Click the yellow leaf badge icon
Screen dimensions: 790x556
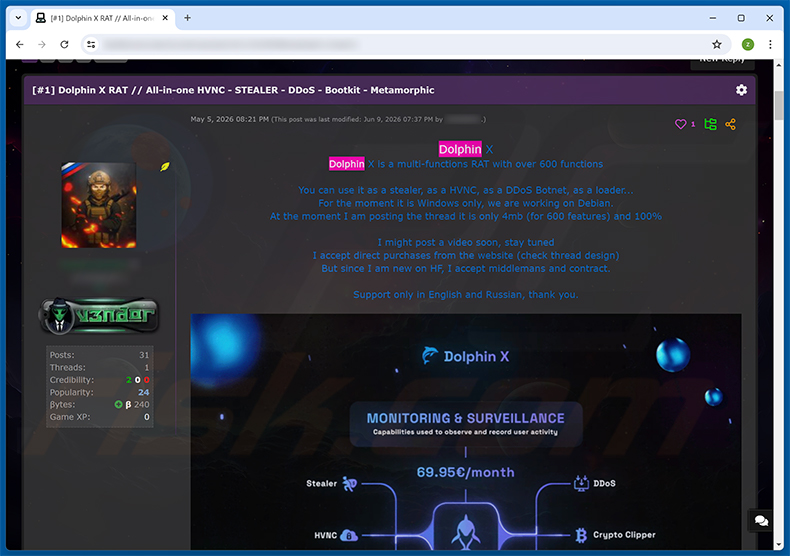pyautogui.click(x=165, y=166)
